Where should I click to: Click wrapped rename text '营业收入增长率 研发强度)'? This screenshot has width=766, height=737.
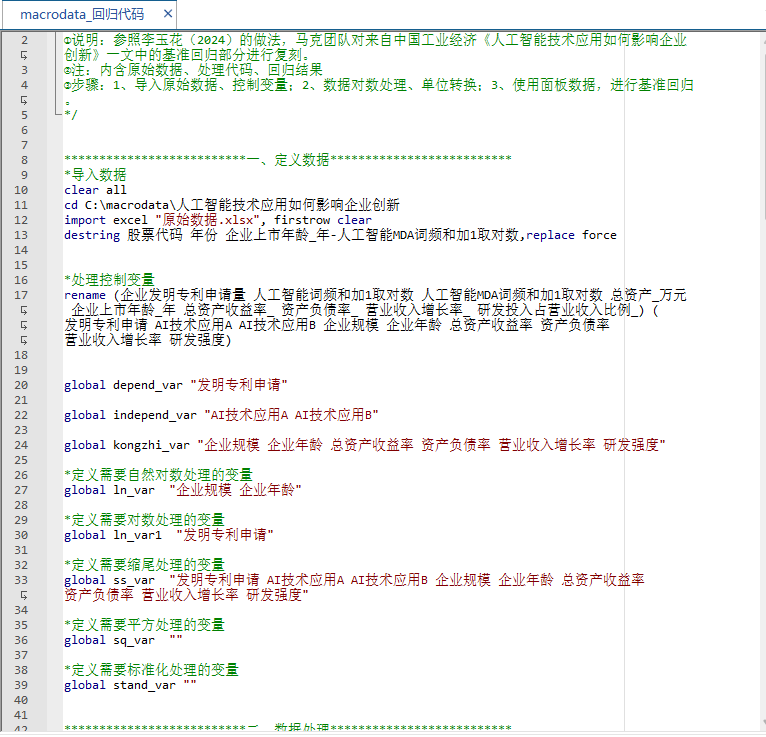coord(148,340)
